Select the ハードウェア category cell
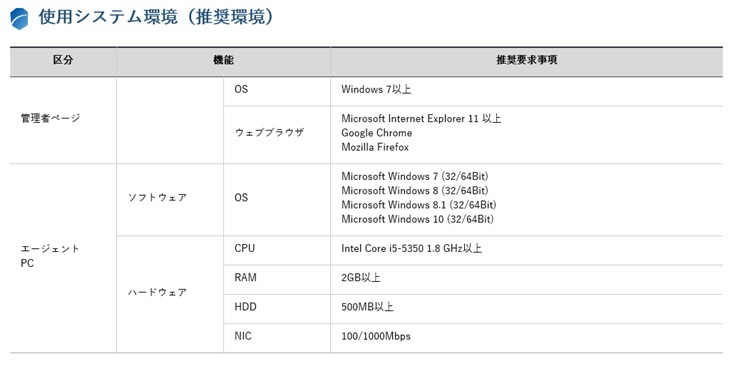This screenshot has height=375, width=744. pos(157,292)
